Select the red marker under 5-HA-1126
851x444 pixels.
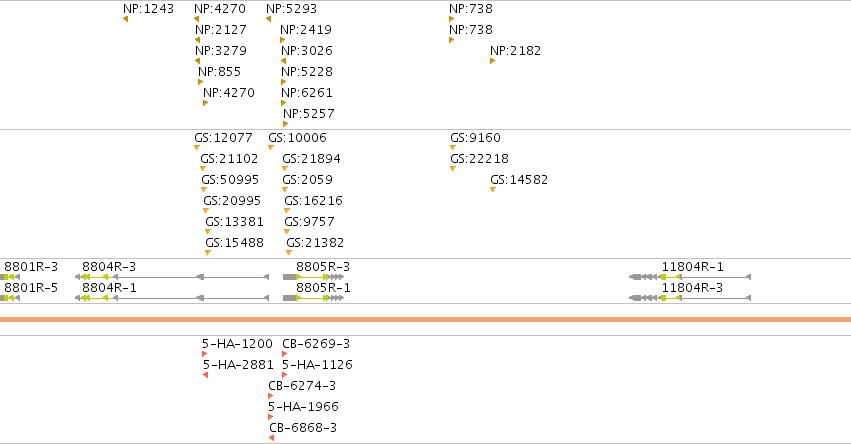[284, 375]
